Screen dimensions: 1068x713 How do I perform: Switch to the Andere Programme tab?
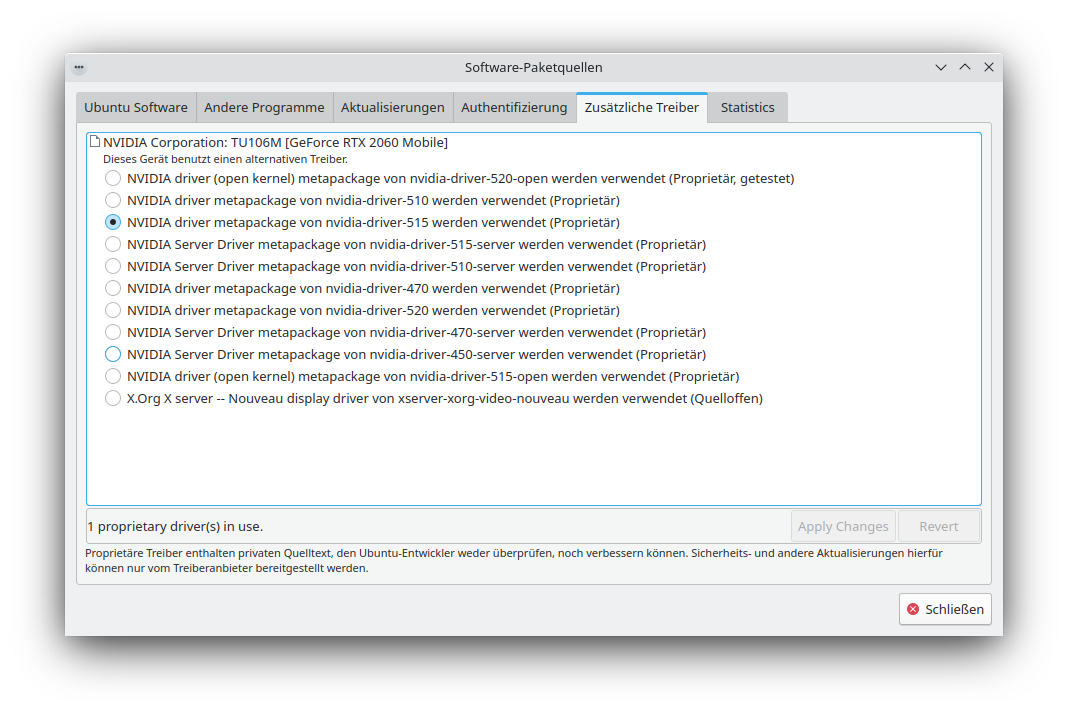[264, 108]
